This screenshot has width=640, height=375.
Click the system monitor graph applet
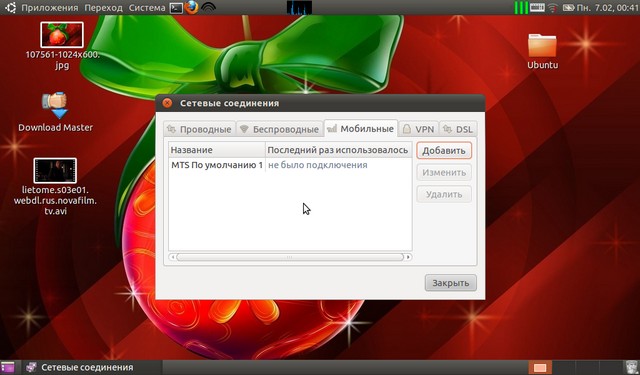(299, 8)
